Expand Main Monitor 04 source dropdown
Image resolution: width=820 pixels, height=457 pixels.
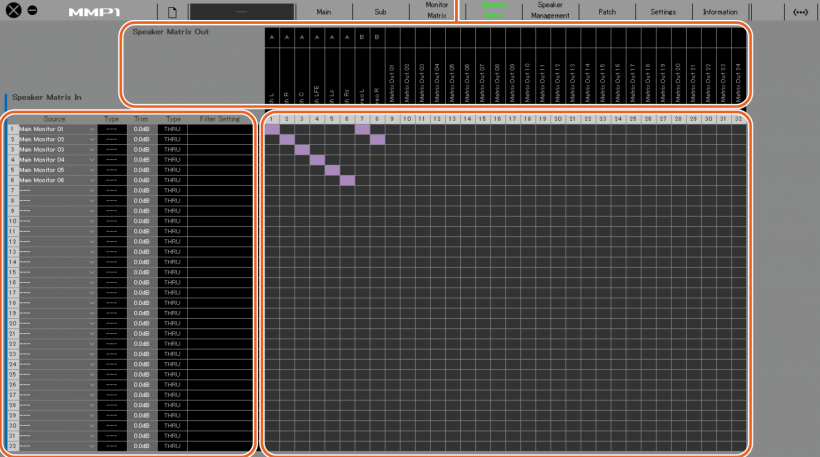point(57,160)
